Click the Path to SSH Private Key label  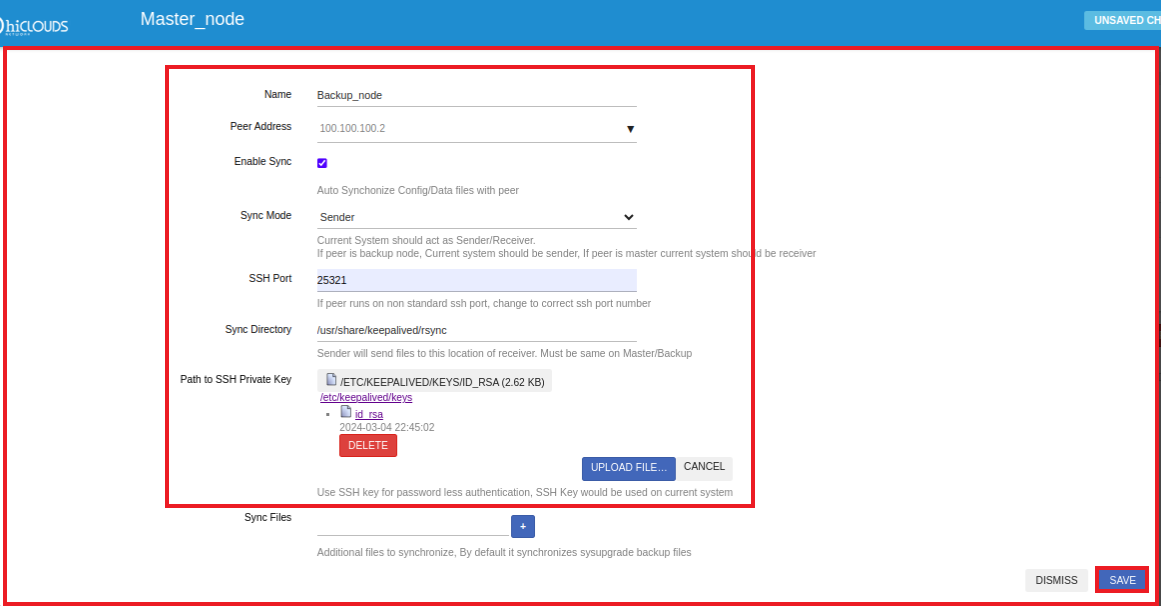tap(235, 379)
